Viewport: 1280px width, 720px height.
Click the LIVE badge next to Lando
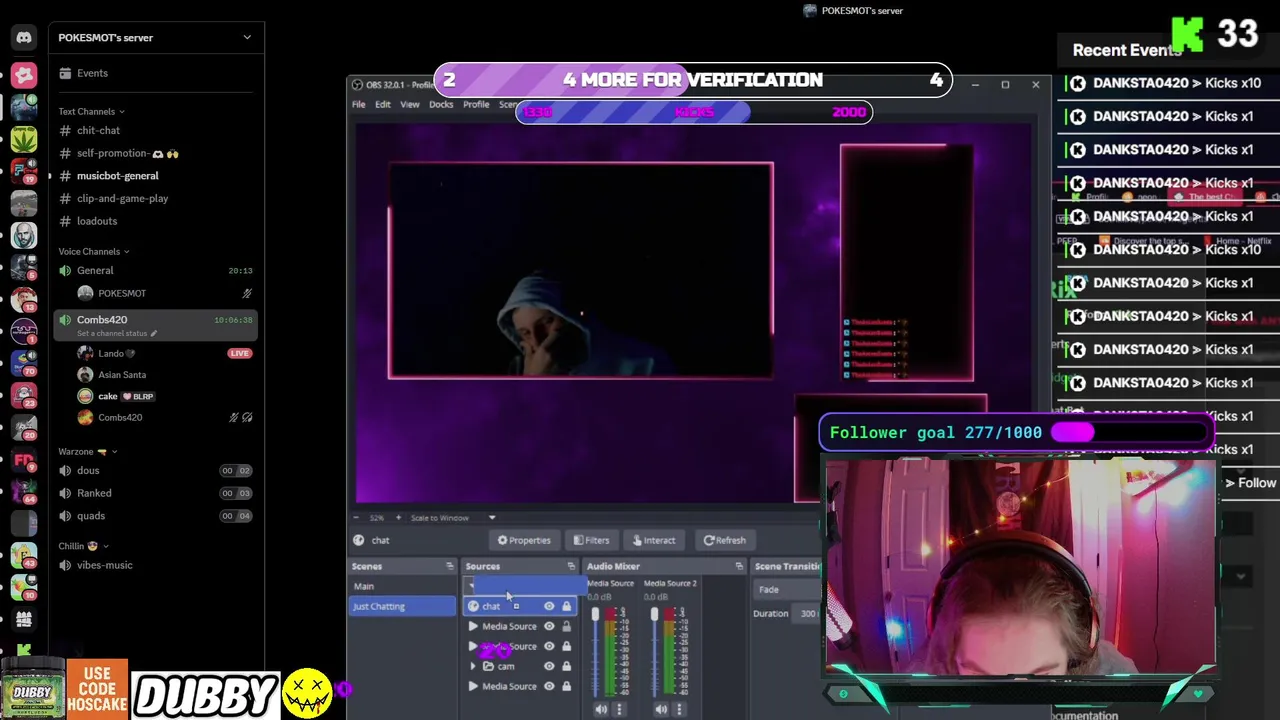[239, 353]
